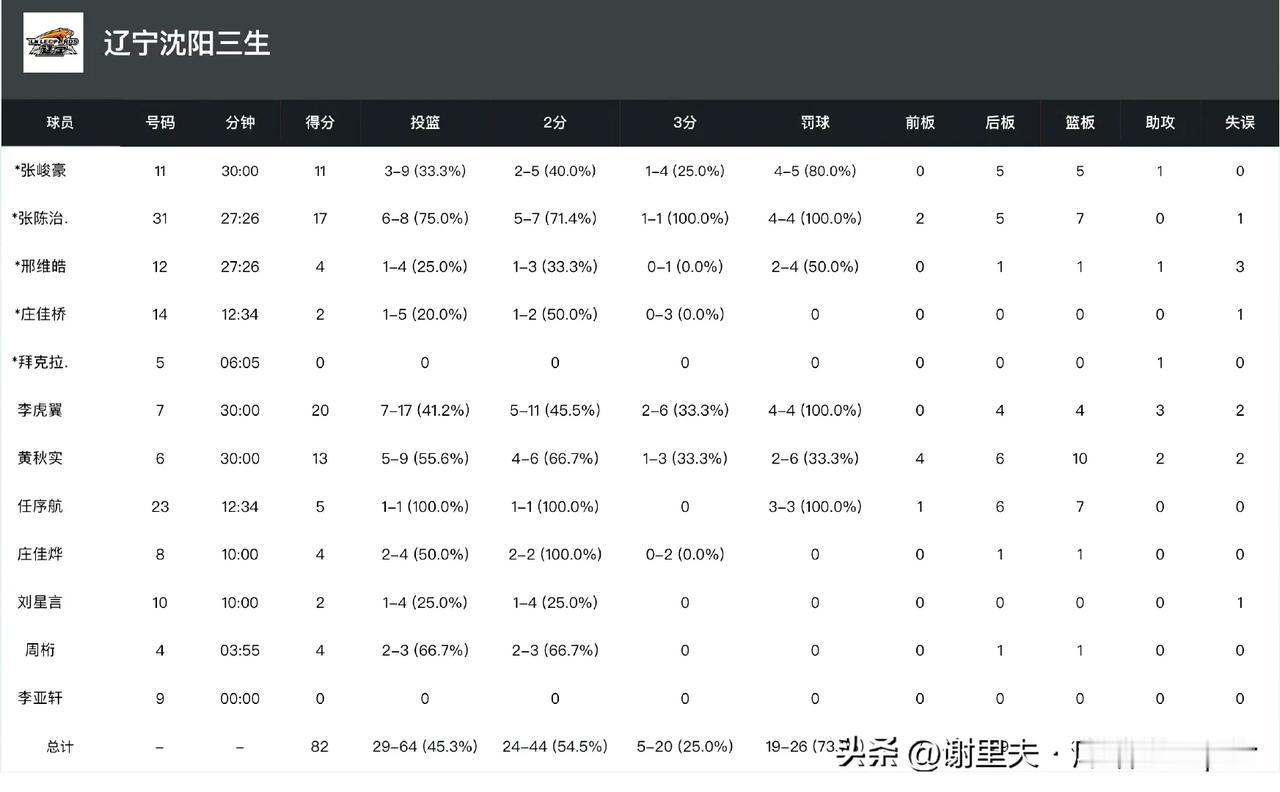This screenshot has width=1280, height=792.
Task: Click 庄佳桥's three-point 0-3 (0.0%)
Action: tap(685, 314)
